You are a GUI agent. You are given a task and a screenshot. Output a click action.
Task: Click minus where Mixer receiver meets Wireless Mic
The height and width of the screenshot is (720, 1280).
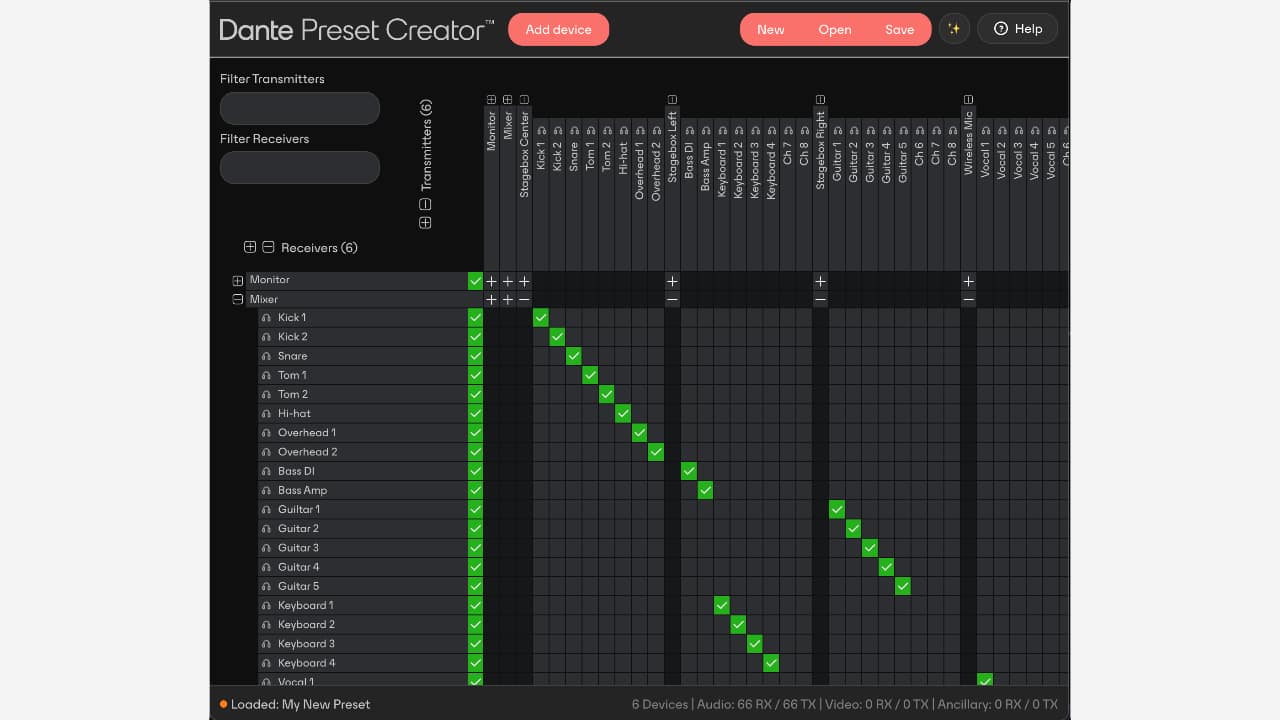coord(969,300)
